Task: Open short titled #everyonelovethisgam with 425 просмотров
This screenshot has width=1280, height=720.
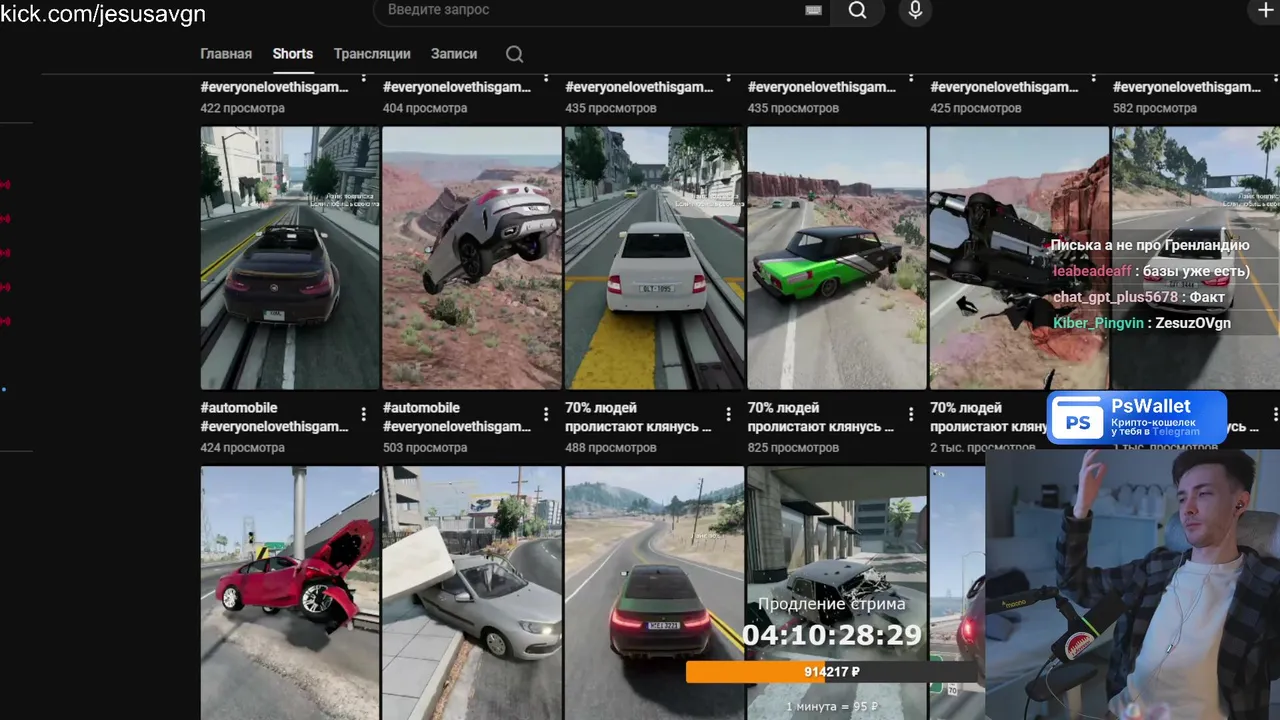Action: tap(1004, 87)
